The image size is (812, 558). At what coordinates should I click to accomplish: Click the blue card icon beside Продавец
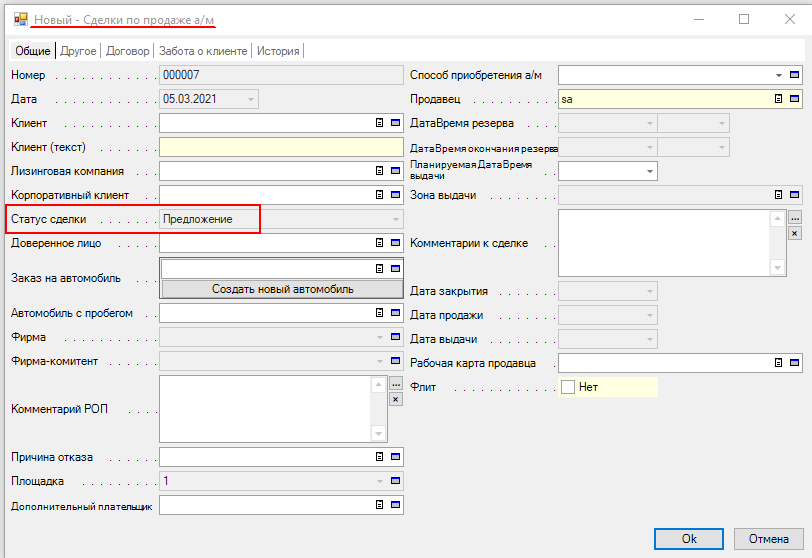point(795,99)
